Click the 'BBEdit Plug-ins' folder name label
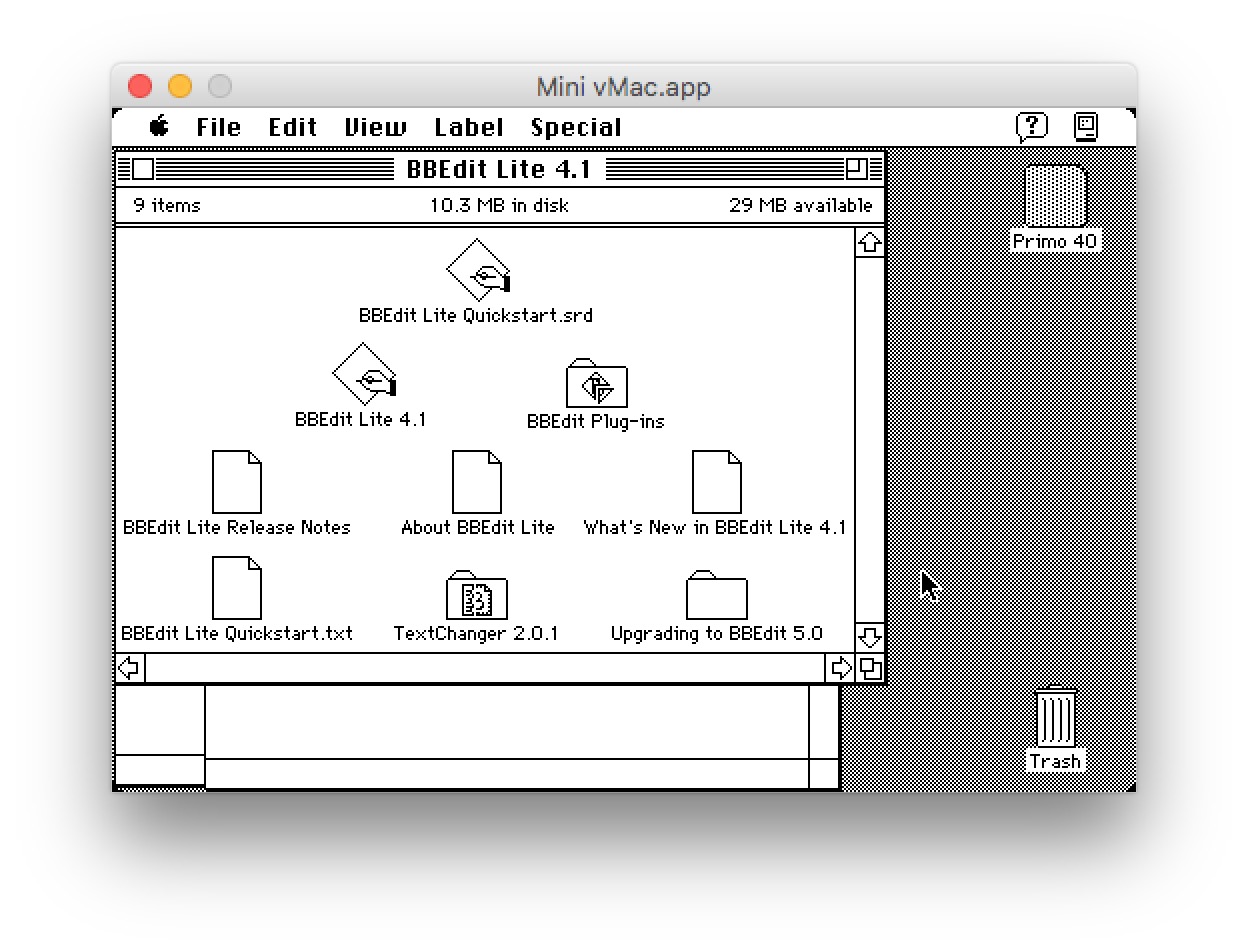1248x952 pixels. [x=596, y=421]
